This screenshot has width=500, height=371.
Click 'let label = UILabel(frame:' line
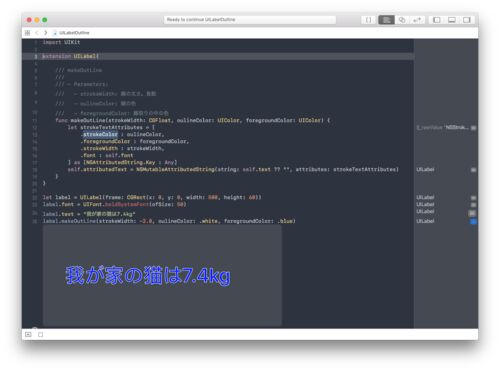(152, 197)
